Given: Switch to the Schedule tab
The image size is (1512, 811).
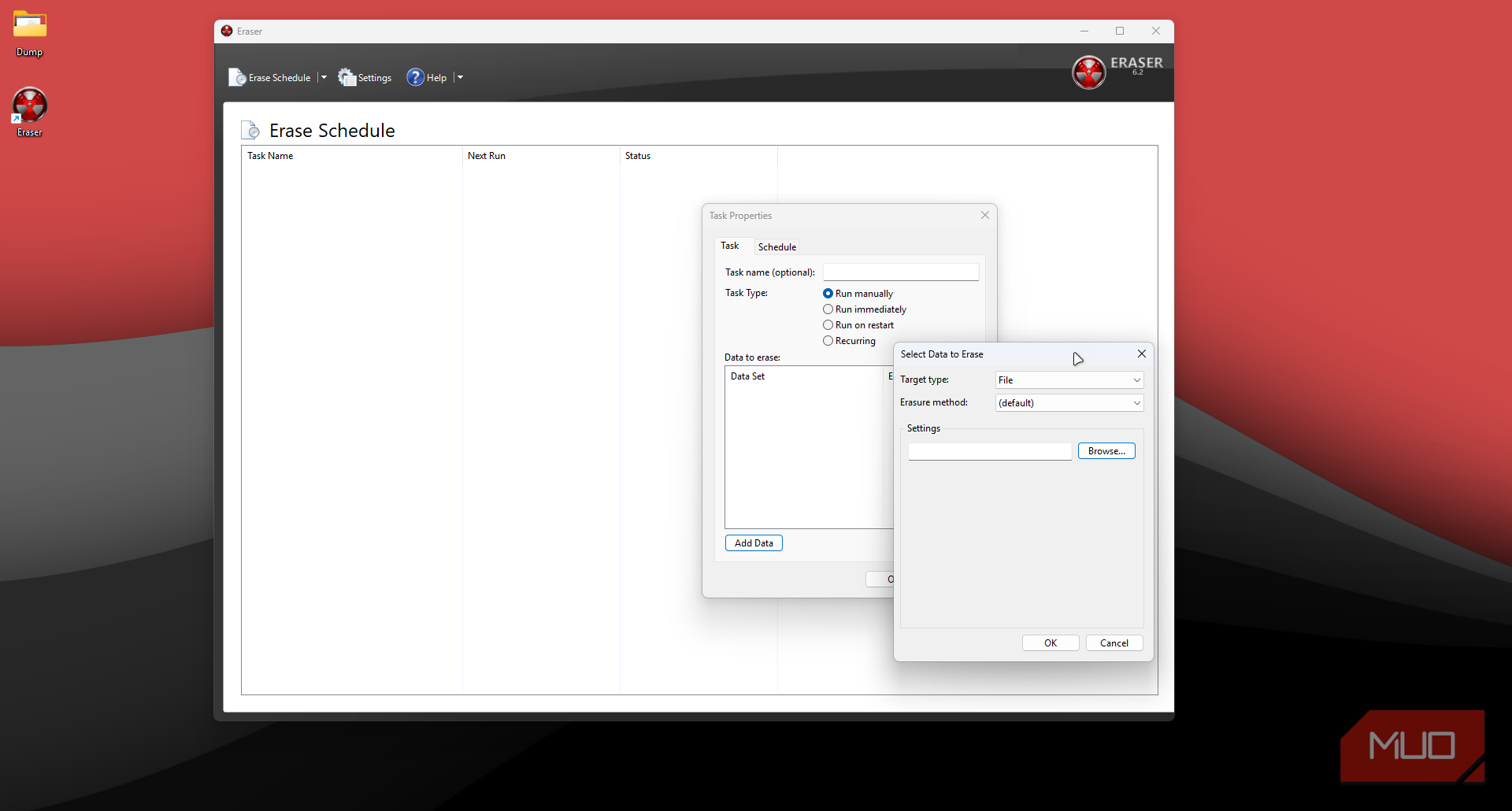Looking at the screenshot, I should (777, 247).
